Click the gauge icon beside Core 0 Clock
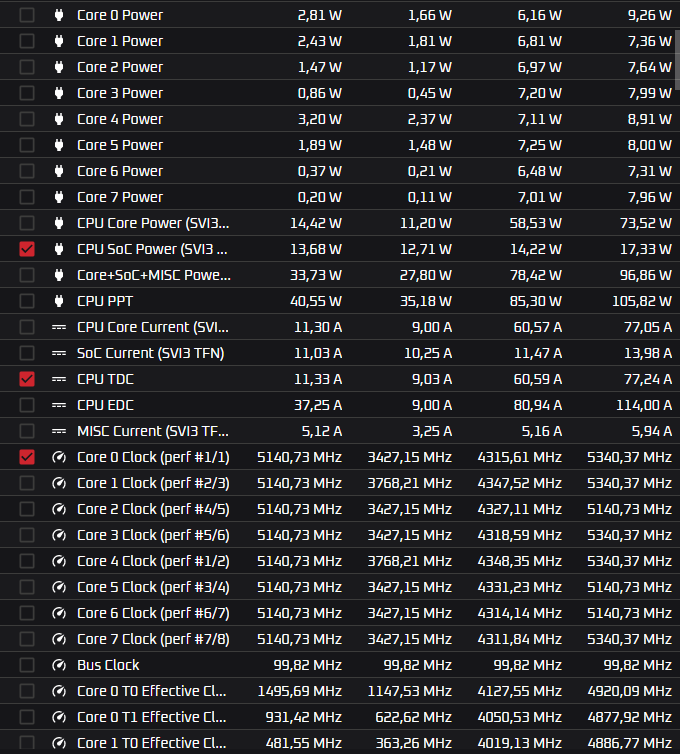 pos(59,457)
